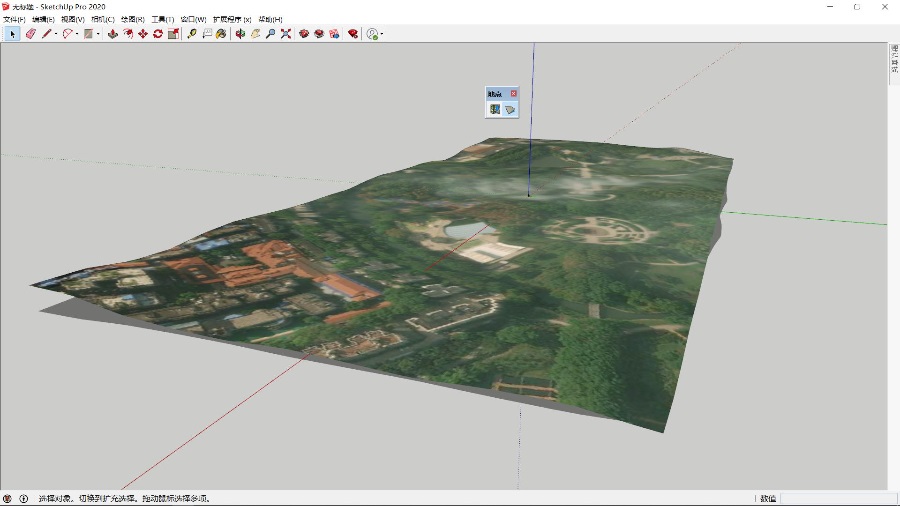The height and width of the screenshot is (506, 900).
Task: Open the 扩展程序 Extensions menu
Action: (x=232, y=19)
